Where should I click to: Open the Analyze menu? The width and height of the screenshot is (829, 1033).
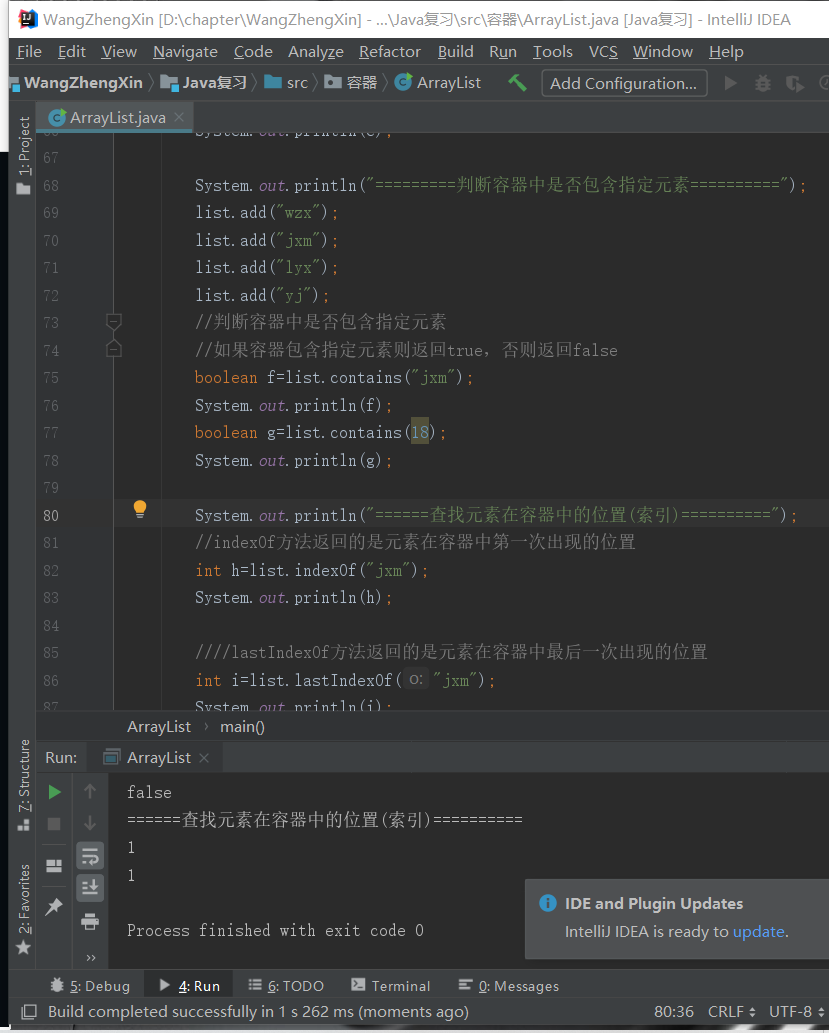pyautogui.click(x=316, y=51)
